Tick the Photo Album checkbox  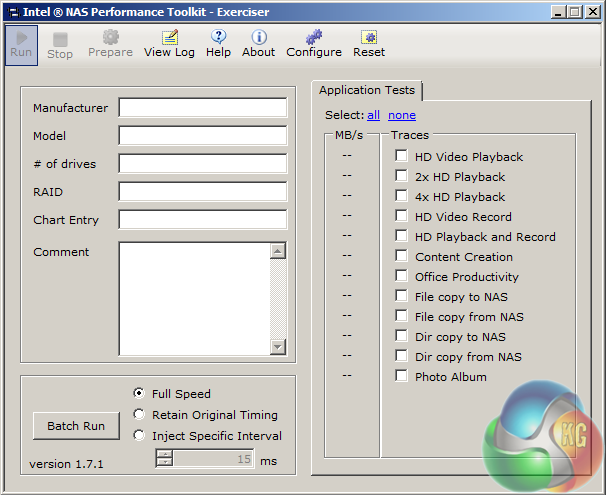click(402, 377)
